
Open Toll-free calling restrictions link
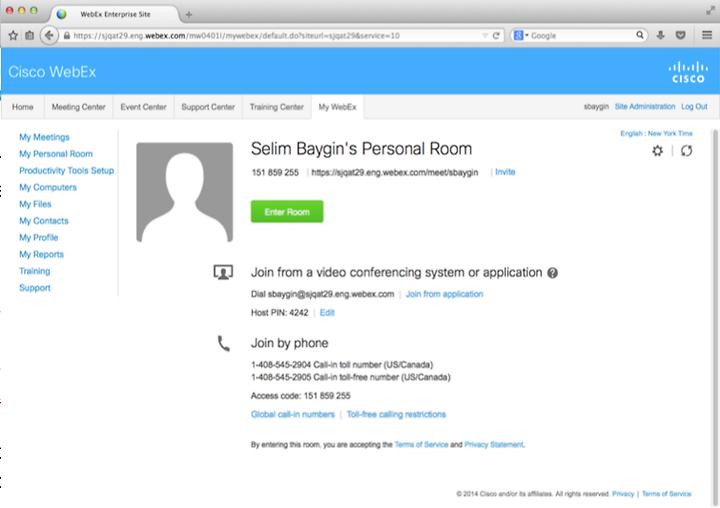pyautogui.click(x=396, y=414)
